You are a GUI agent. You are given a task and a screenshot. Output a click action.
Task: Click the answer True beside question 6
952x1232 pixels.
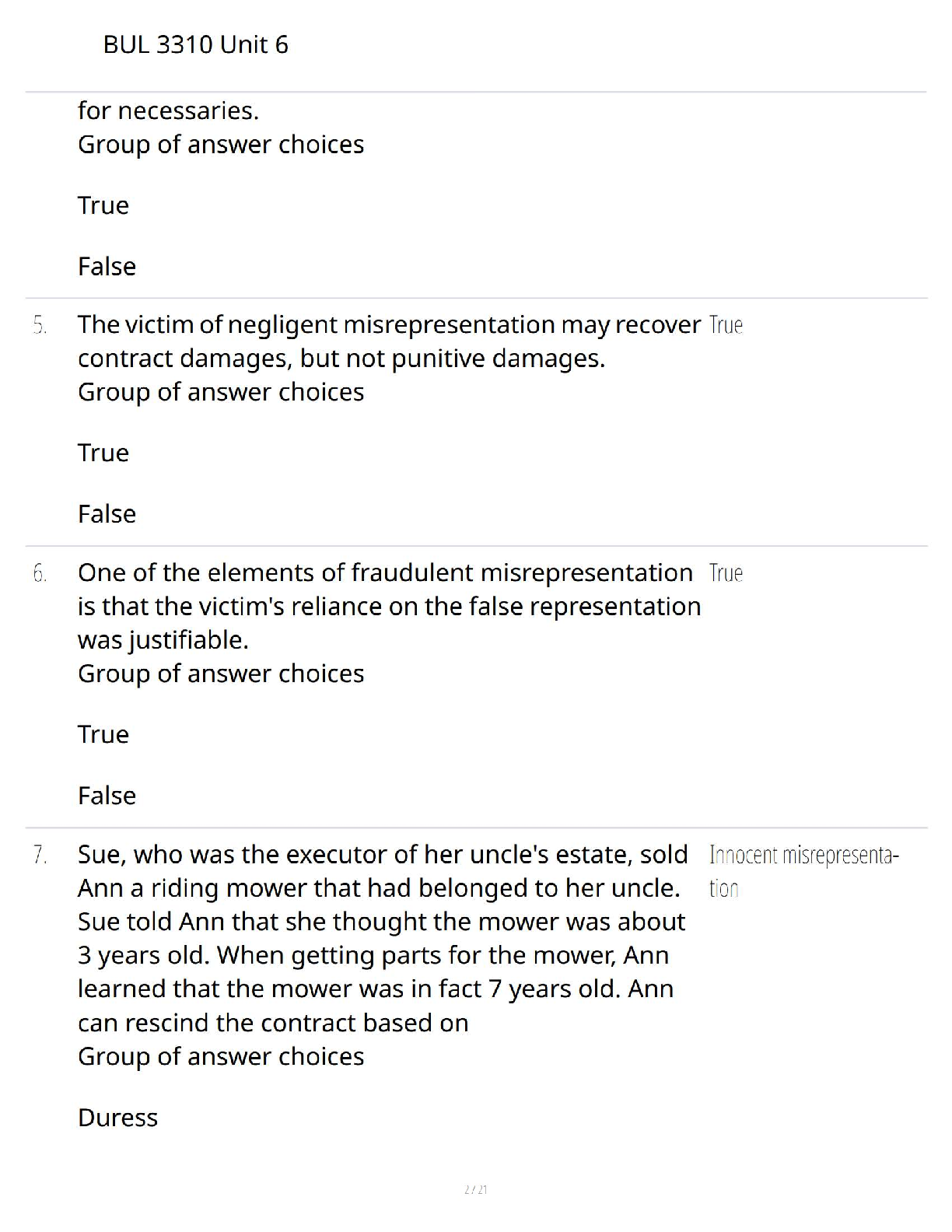(726, 573)
